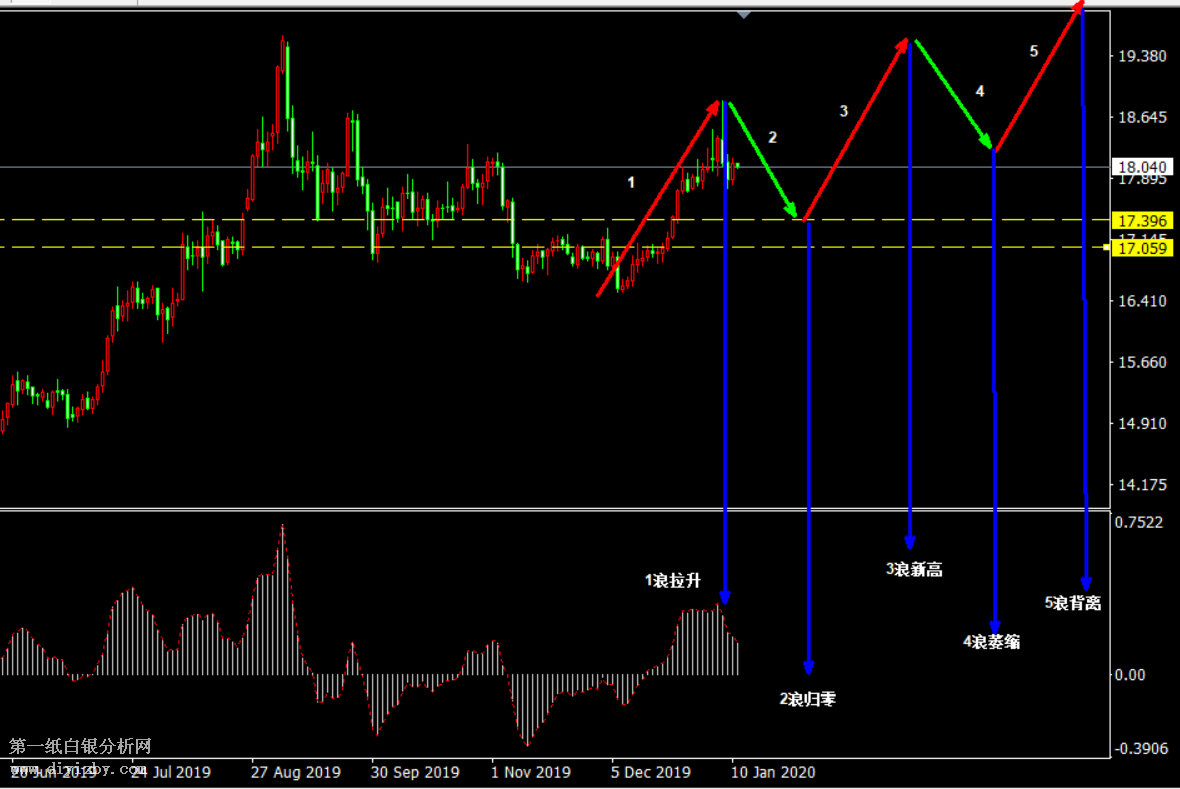Select the wave number 2 label

[x=771, y=137]
